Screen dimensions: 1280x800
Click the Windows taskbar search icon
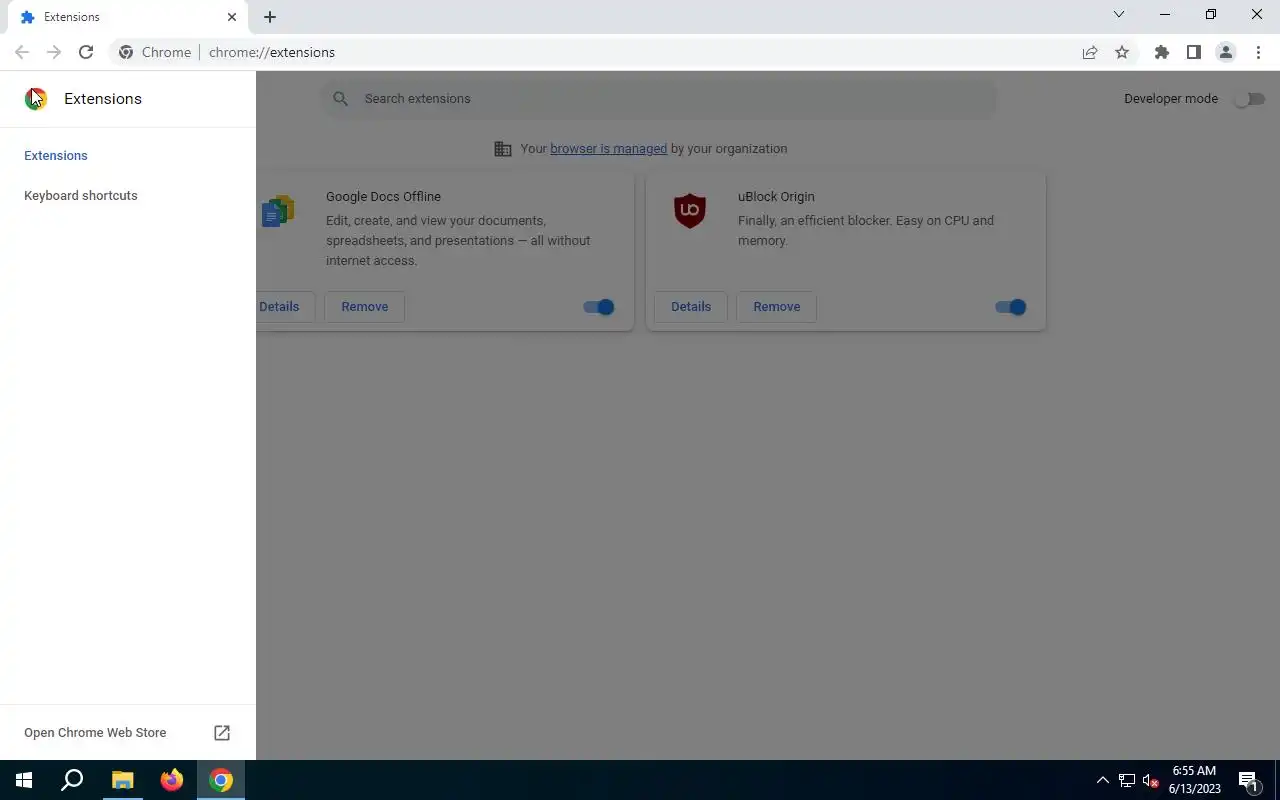[72, 780]
